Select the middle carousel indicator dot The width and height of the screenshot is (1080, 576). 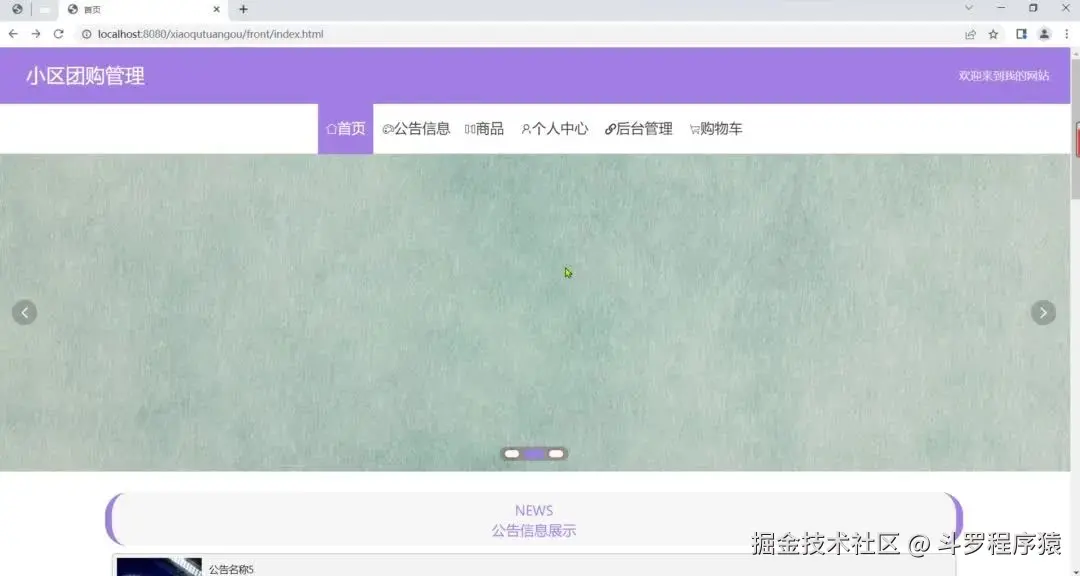(534, 453)
